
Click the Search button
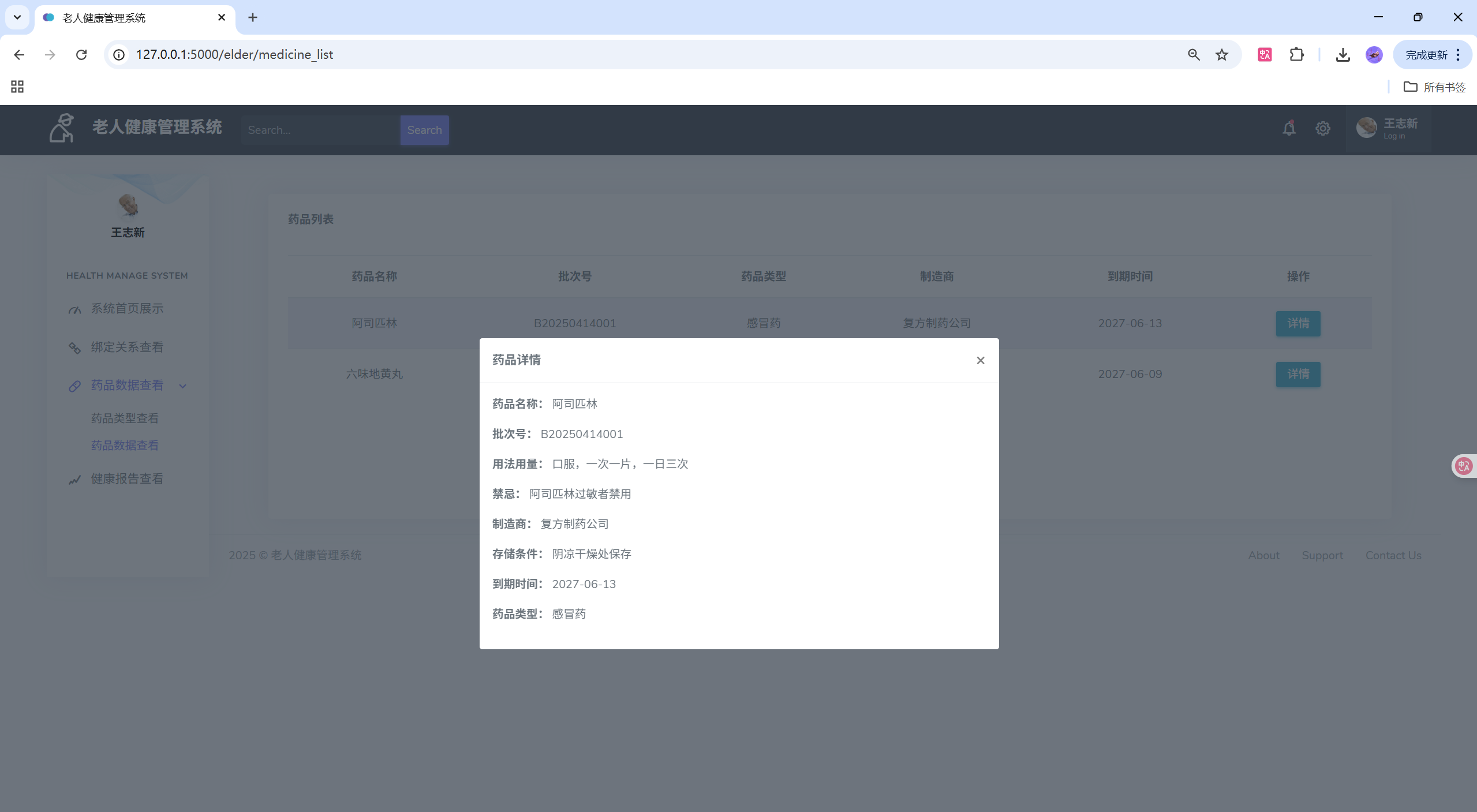point(424,130)
